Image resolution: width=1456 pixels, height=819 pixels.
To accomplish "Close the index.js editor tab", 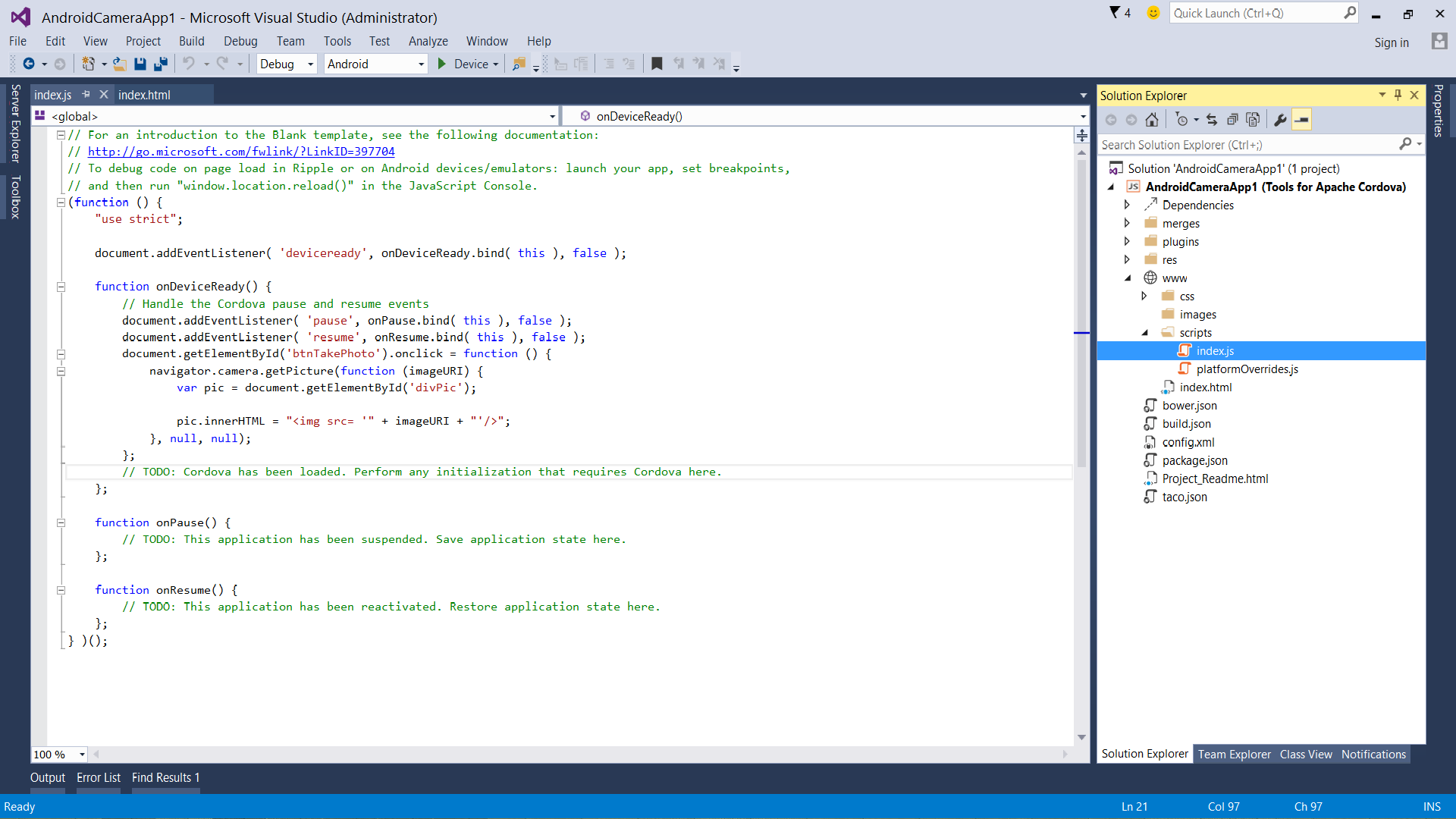I will pyautogui.click(x=104, y=94).
